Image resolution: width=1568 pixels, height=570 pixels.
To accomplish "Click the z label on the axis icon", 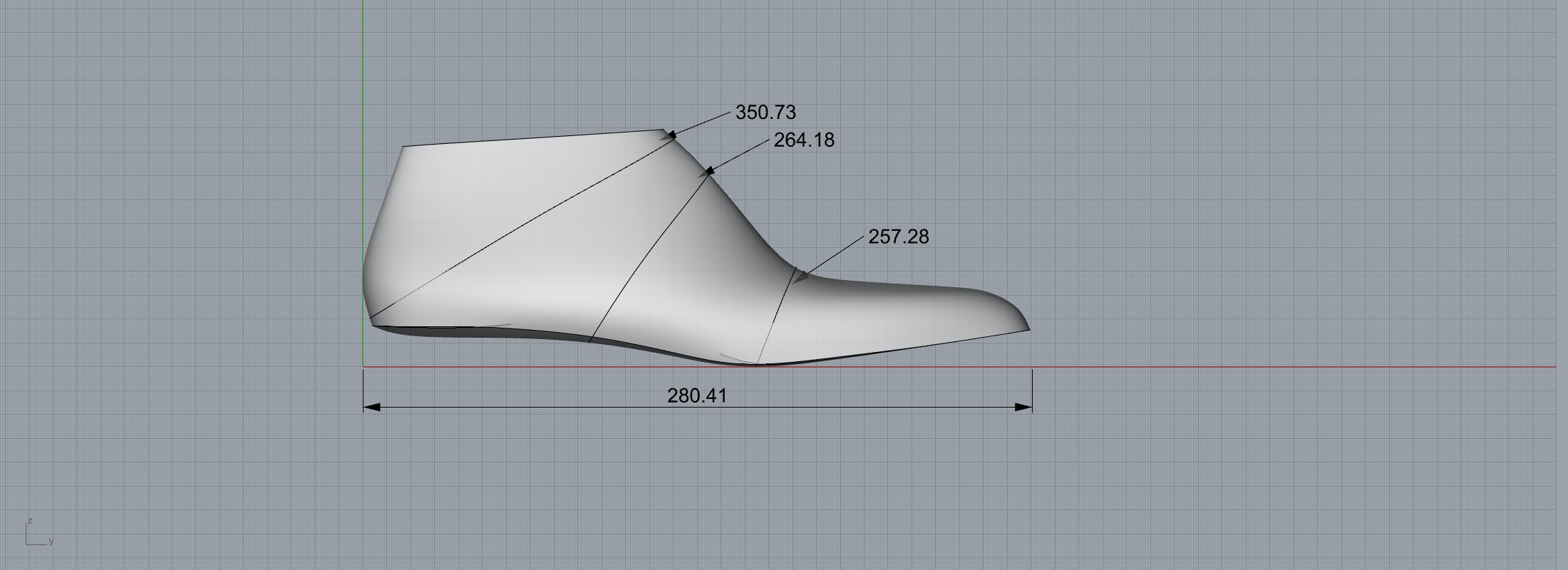I will pos(30,521).
